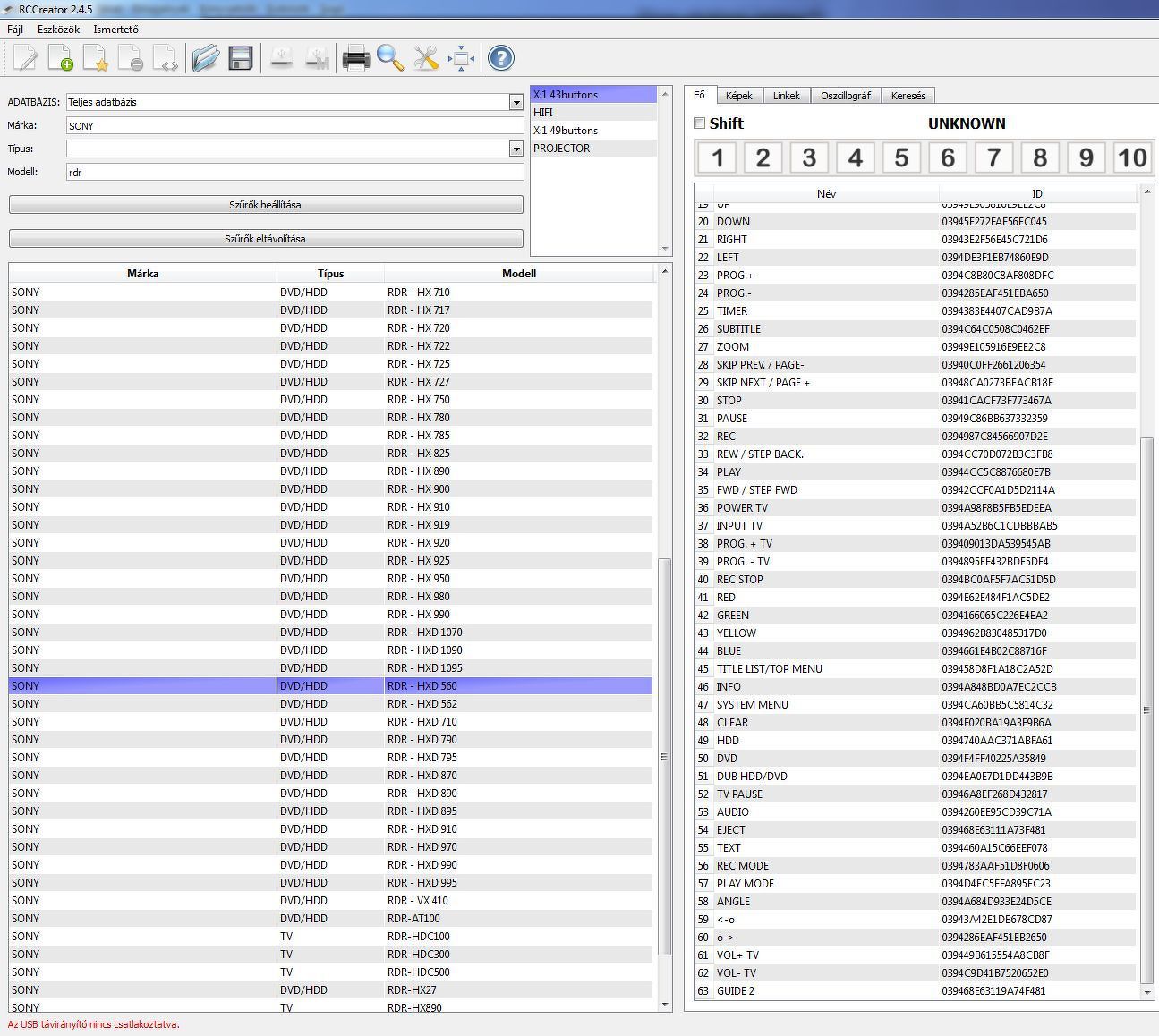
Task: Select the RDR-HDC300 model row
Action: point(331,955)
